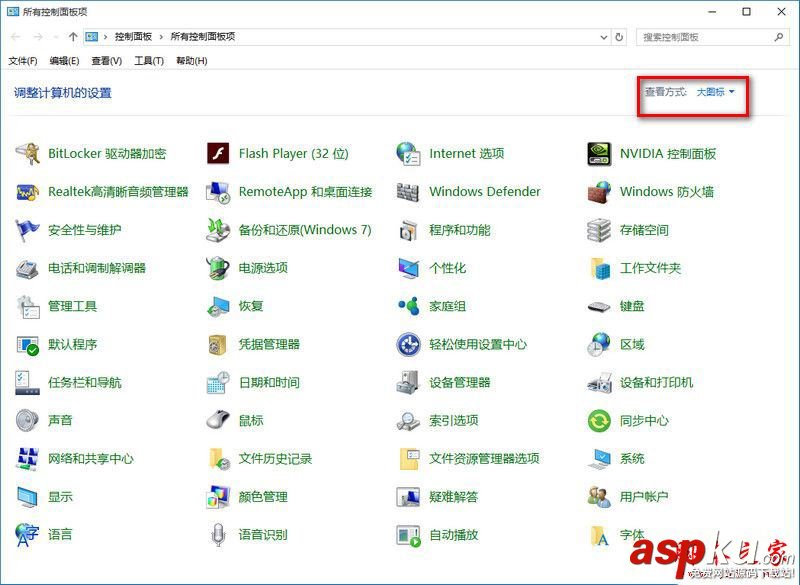800x585 pixels.
Task: Click the 设备管理器 icon
Action: [x=409, y=383]
